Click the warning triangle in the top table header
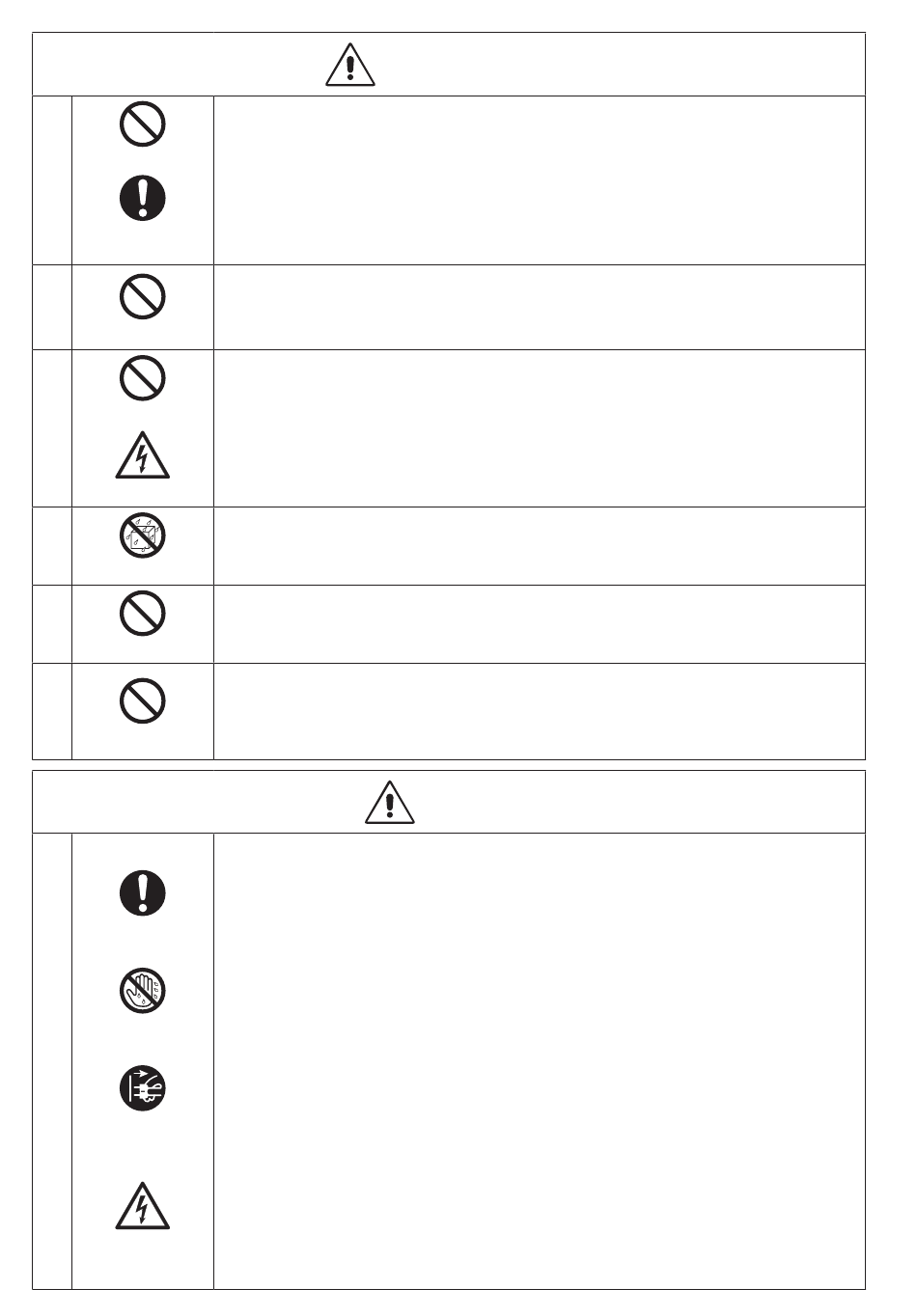Viewport: 917px width, 1316px height. click(350, 65)
